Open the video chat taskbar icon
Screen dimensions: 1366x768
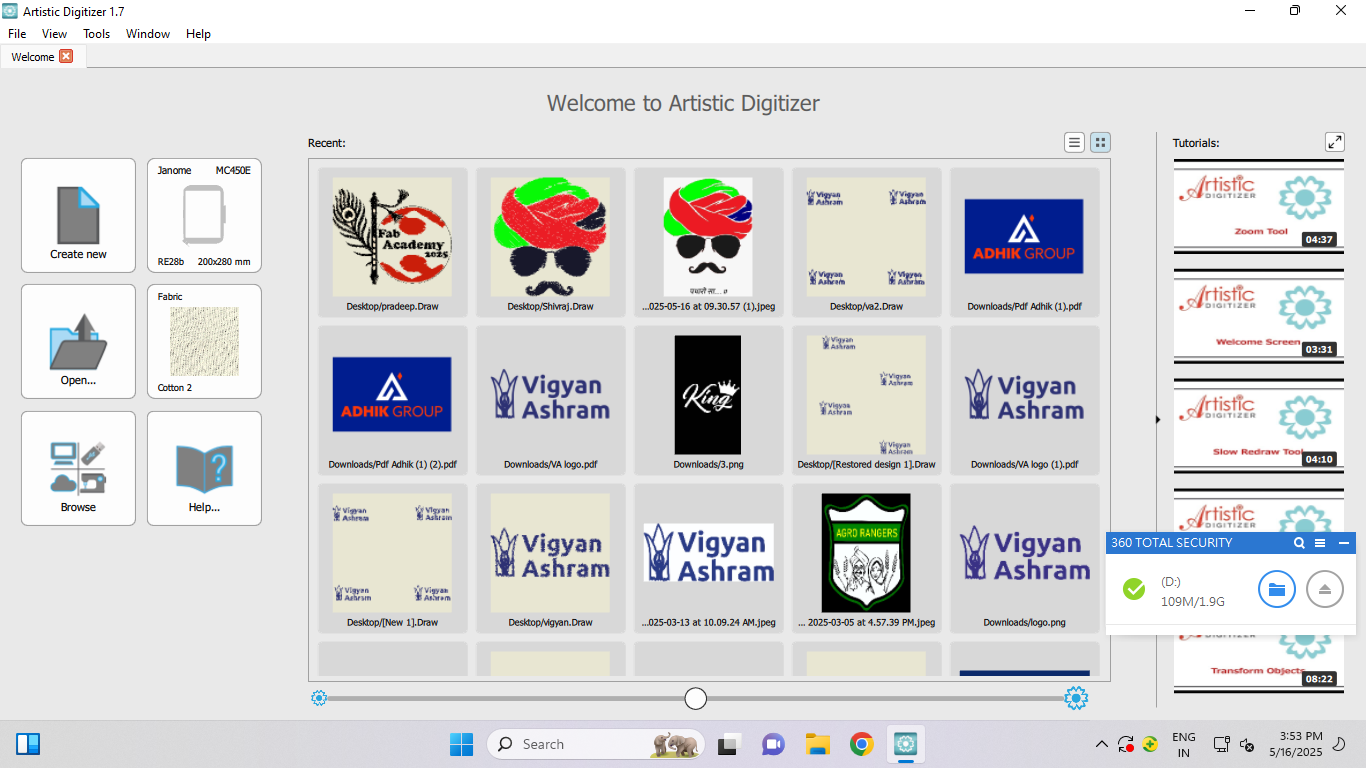pos(774,744)
